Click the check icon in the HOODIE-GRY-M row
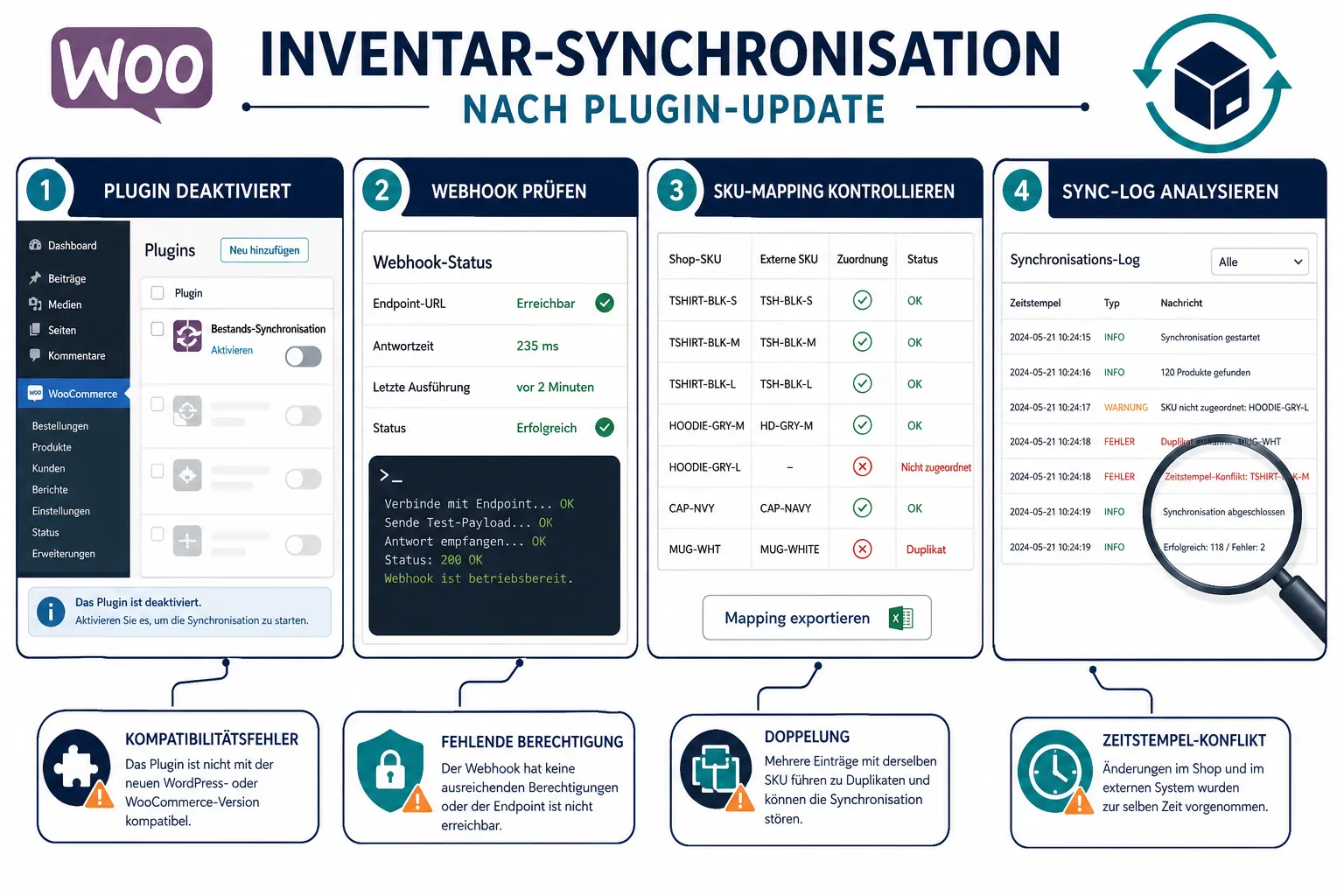Viewport: 1344px width, 896px height. (x=863, y=425)
